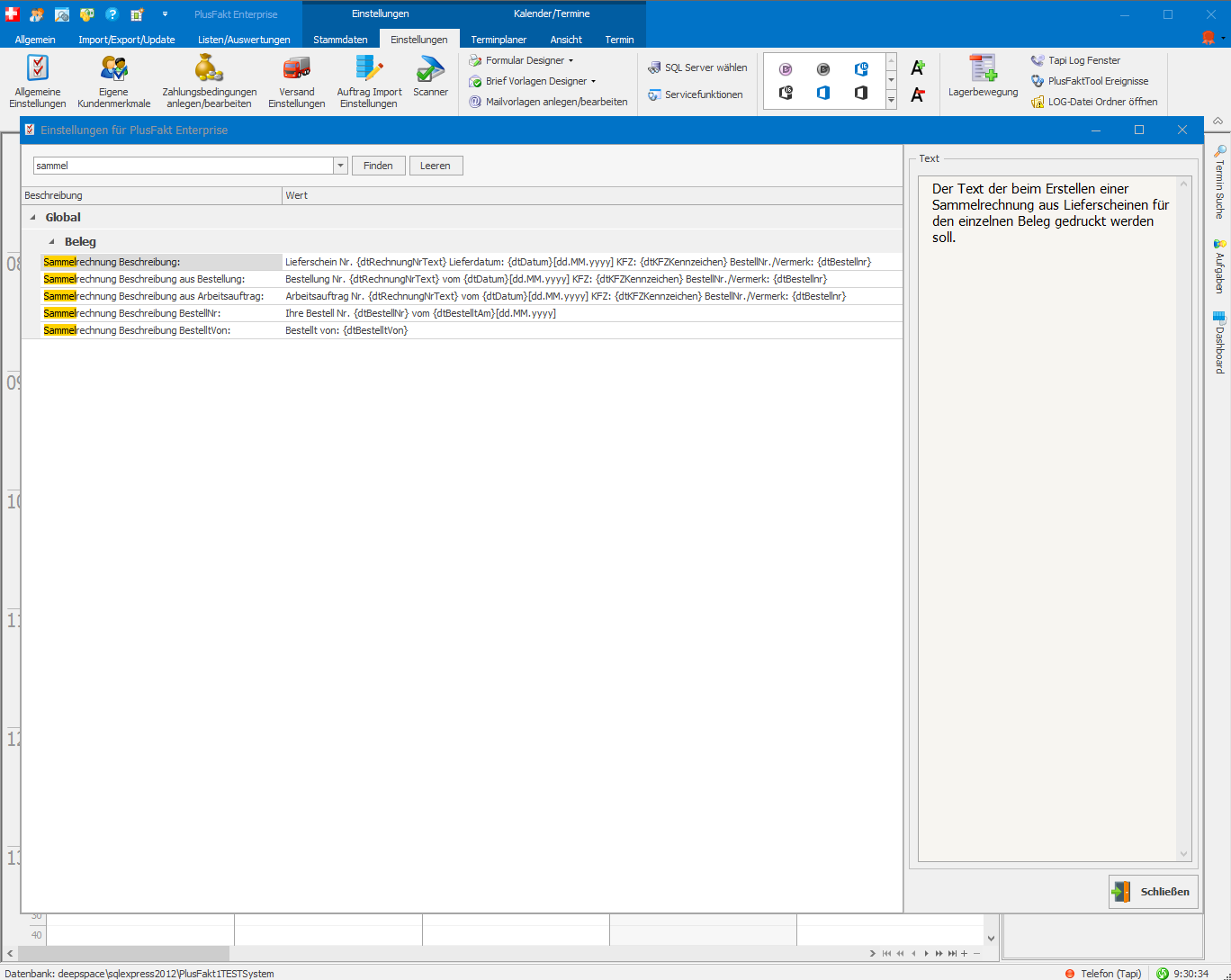Viewport: 1231px width, 980px height.
Task: Click the magnifier search quick-access icon
Action: 62,14
